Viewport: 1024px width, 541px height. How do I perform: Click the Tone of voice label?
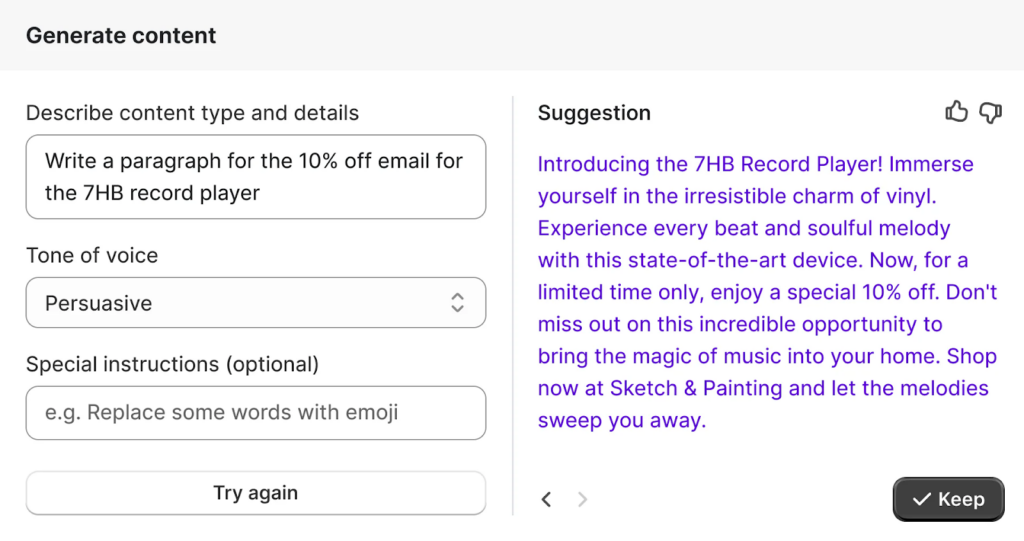click(92, 255)
